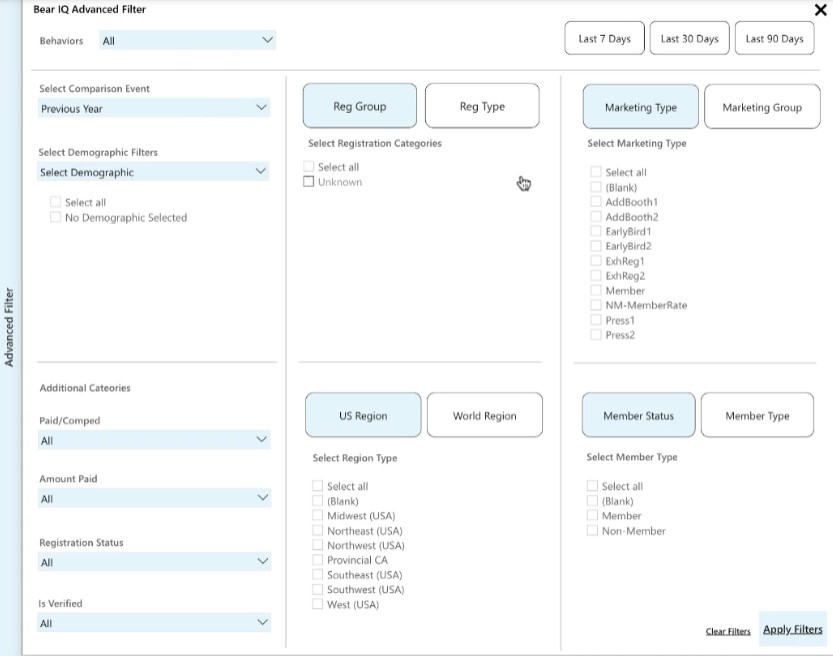Expand the Paid/Comped dropdown

pos(154,440)
